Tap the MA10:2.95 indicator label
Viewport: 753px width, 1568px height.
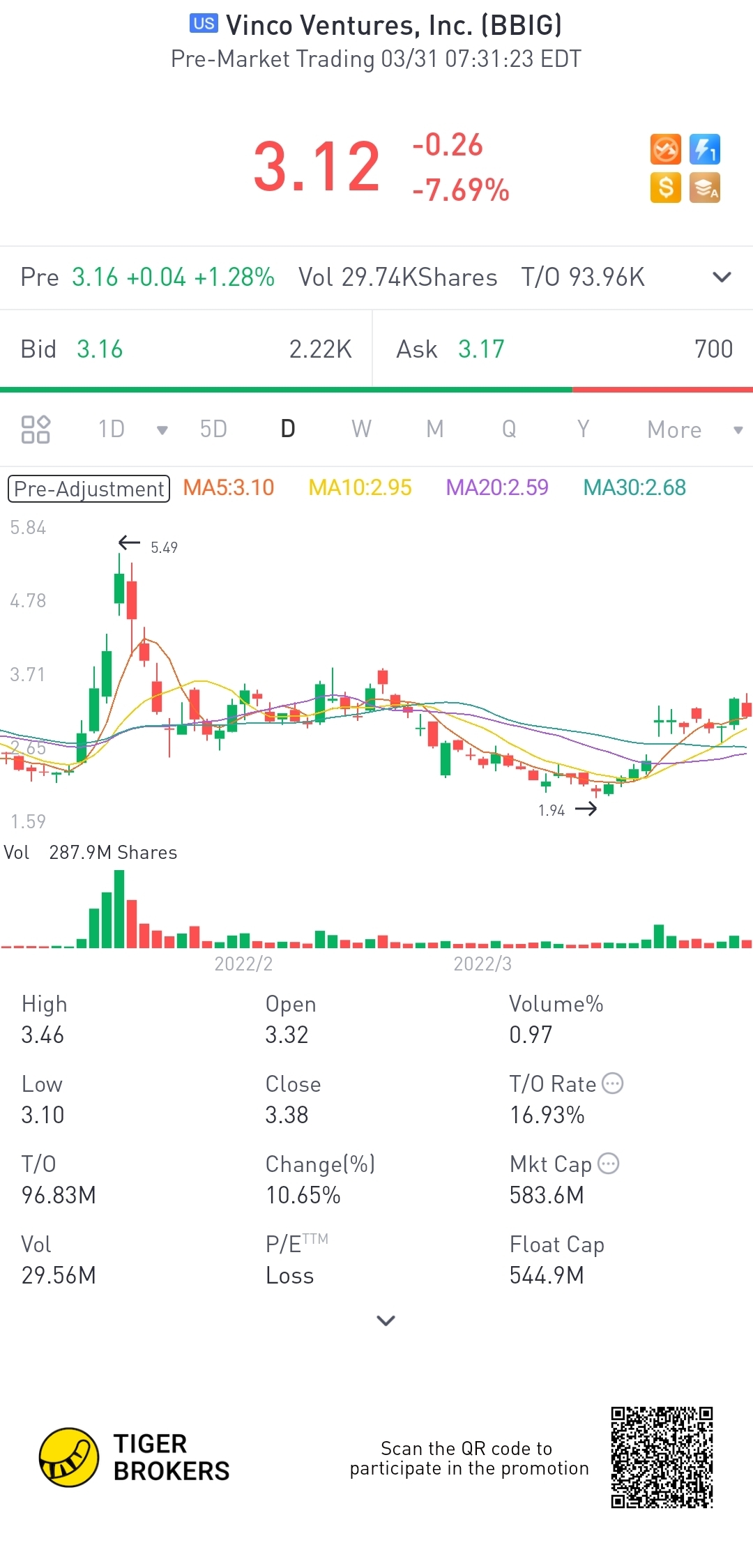tap(360, 487)
